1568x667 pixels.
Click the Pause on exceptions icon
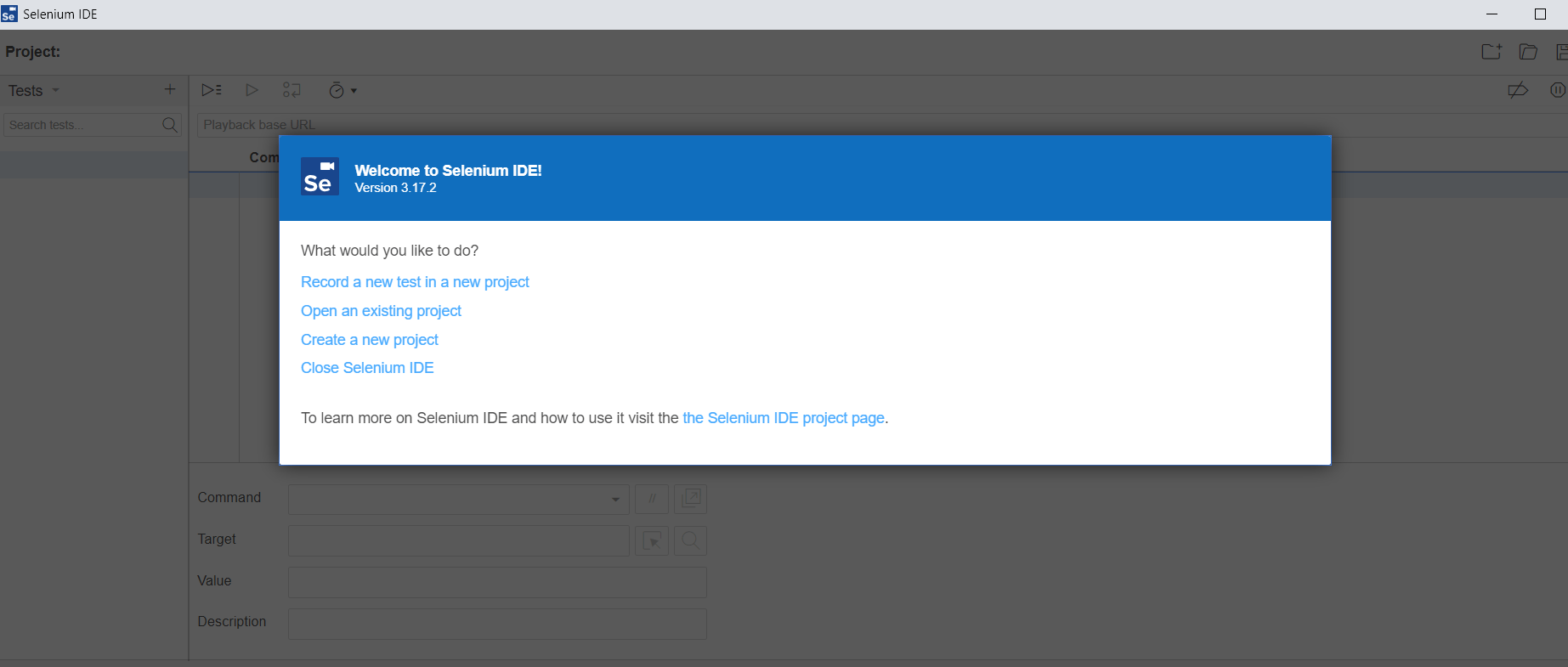(x=1558, y=90)
